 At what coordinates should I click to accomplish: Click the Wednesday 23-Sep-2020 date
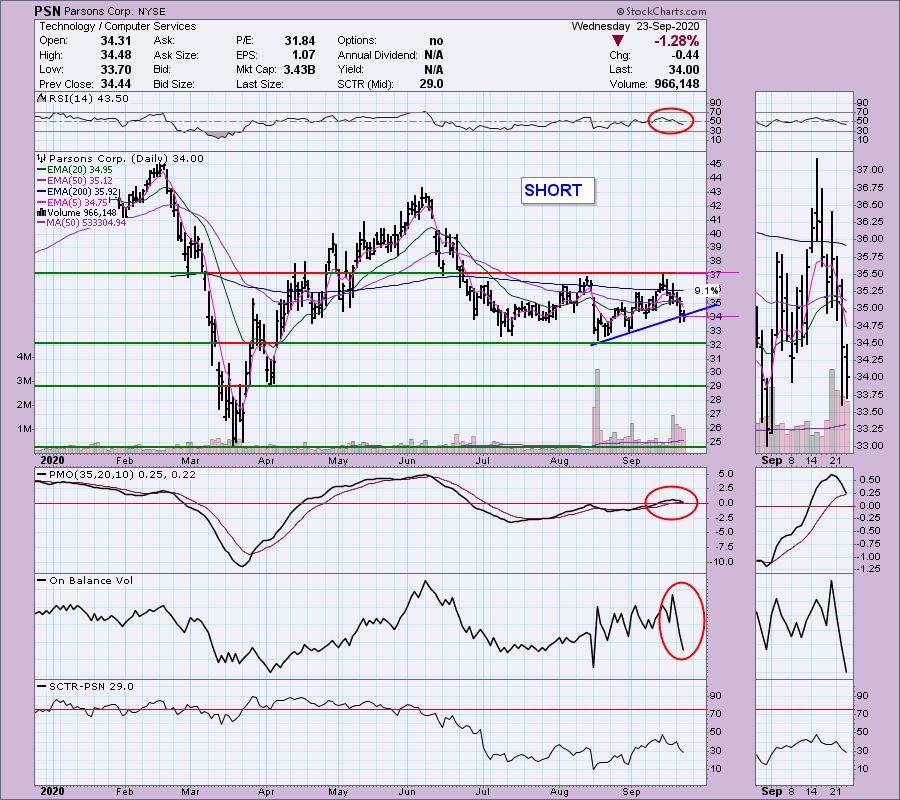click(635, 26)
